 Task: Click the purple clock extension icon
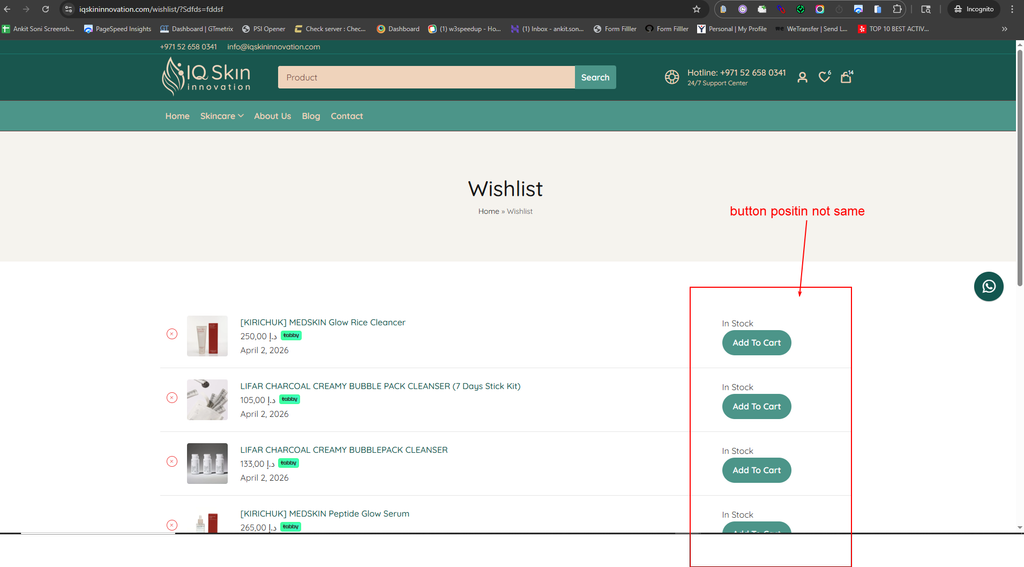pos(743,9)
